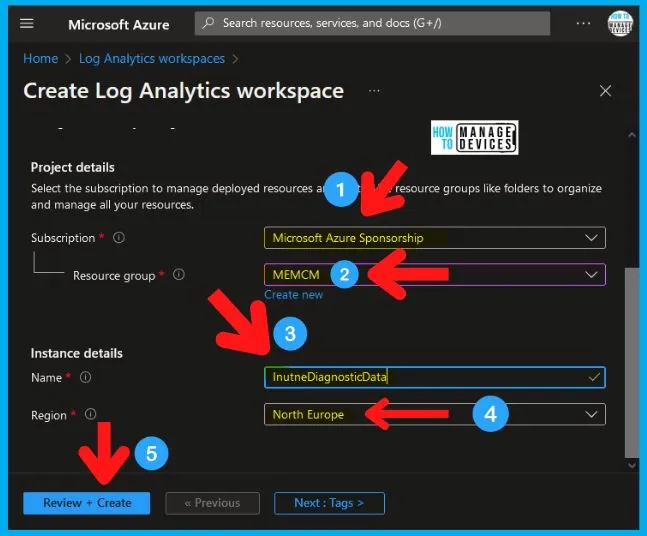Show the Region info icon
647x536 pixels.
coord(90,414)
